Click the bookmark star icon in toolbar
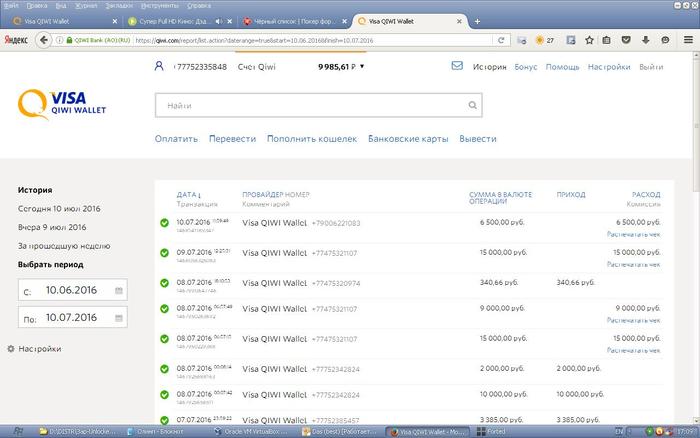 [x=589, y=40]
